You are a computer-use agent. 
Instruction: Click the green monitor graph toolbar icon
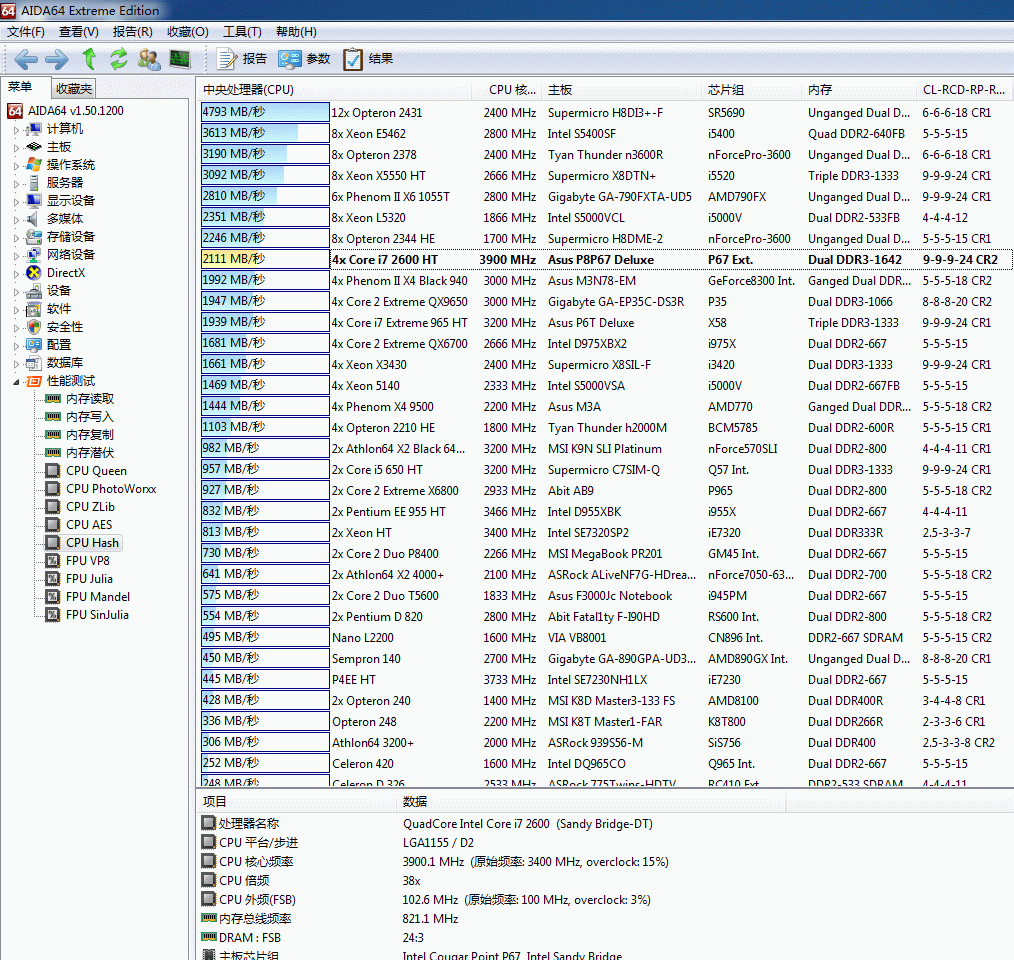click(180, 59)
